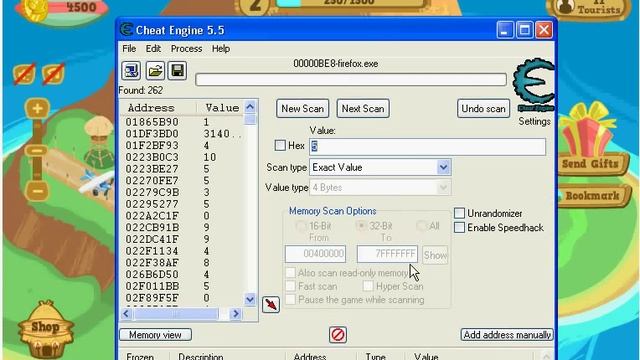
Task: Copy selected addresses with the red arrow icon
Action: coord(271,304)
